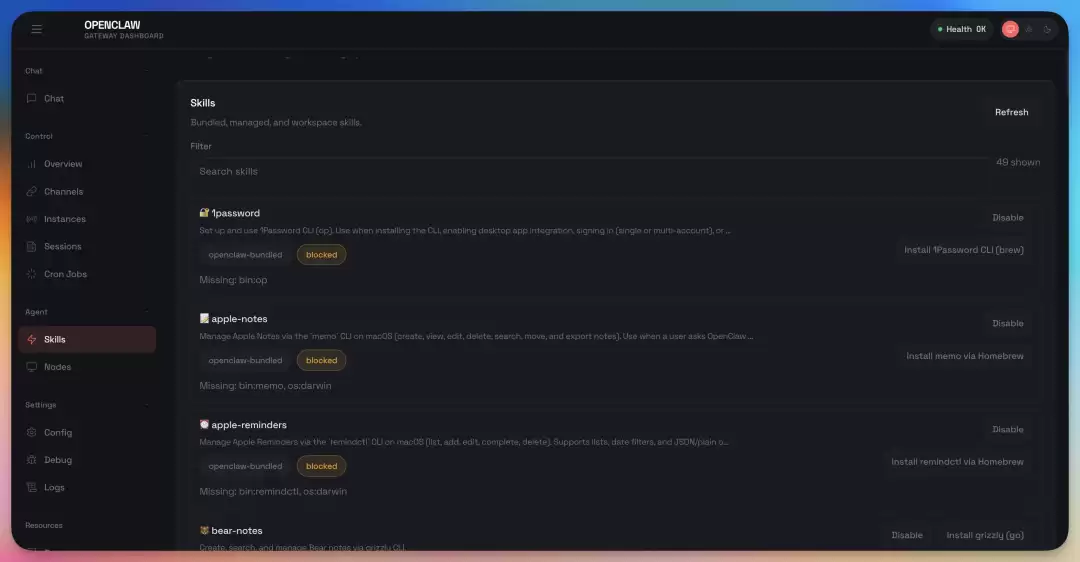Switch to the dark theme moon icon

(1047, 29)
